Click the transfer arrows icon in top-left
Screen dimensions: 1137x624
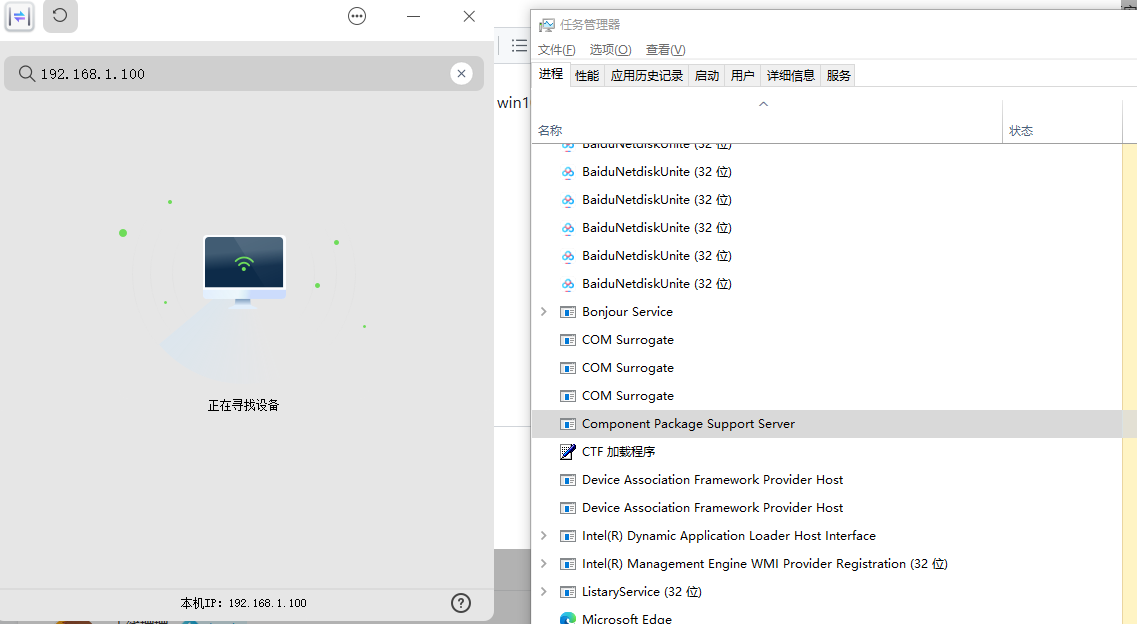[x=20, y=16]
